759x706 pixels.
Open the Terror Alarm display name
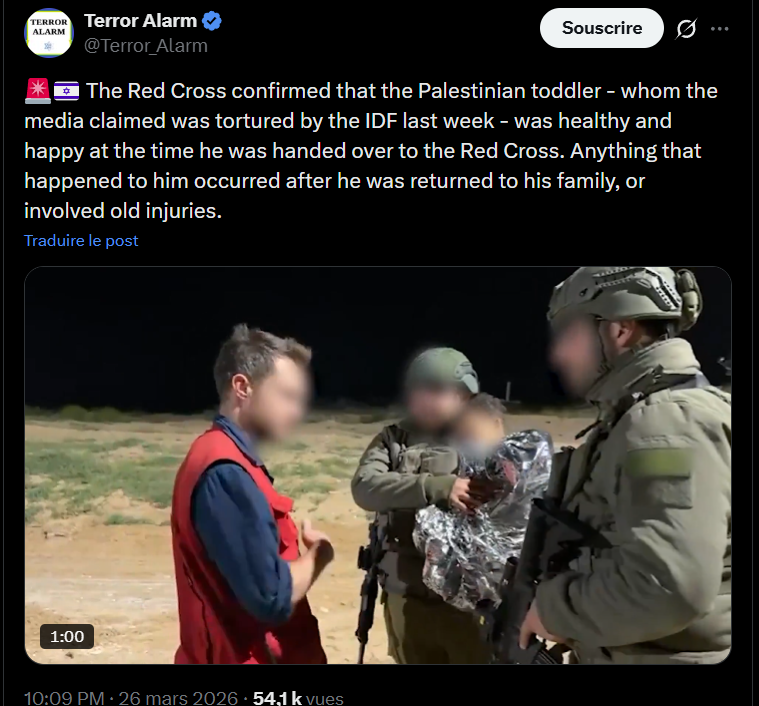[140, 21]
